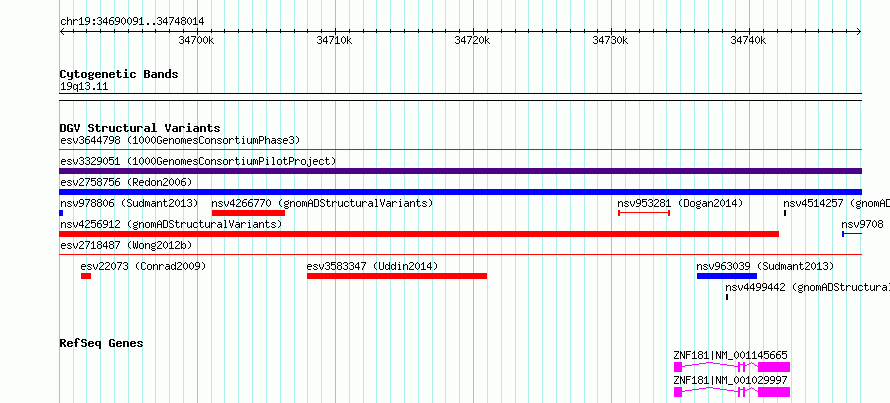890x403 pixels.
Task: Select the small red esv22073 Conrad2009 block
Action: point(86,276)
